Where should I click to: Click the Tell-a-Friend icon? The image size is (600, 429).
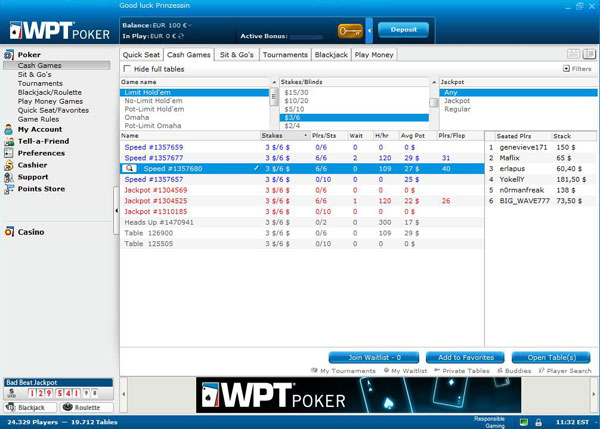9,141
